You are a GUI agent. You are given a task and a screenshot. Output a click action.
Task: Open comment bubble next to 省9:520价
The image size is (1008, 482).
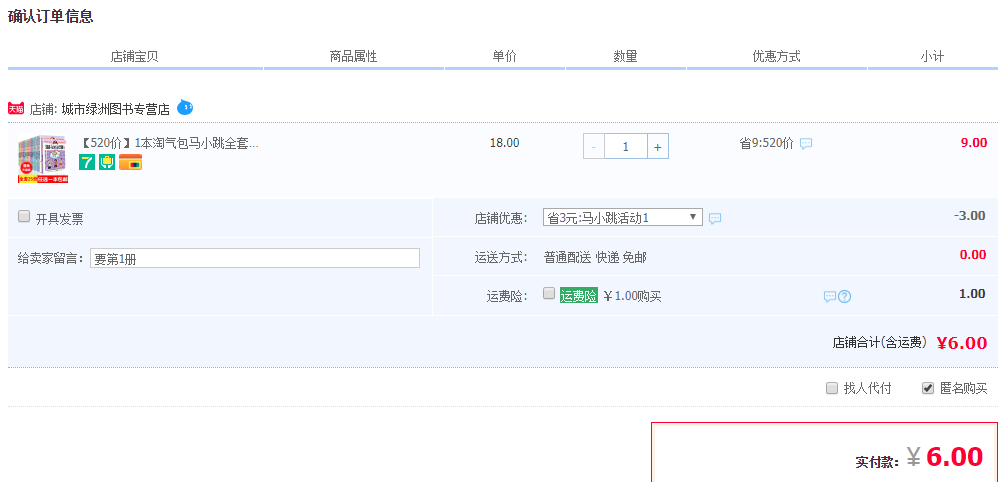coord(806,143)
